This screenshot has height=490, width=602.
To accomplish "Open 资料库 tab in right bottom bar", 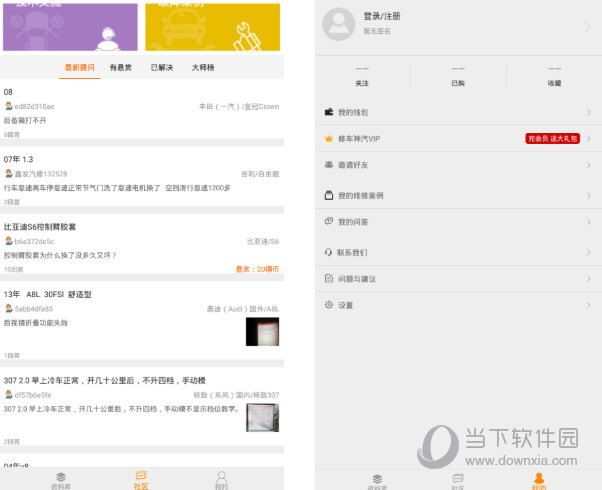I will [x=377, y=482].
